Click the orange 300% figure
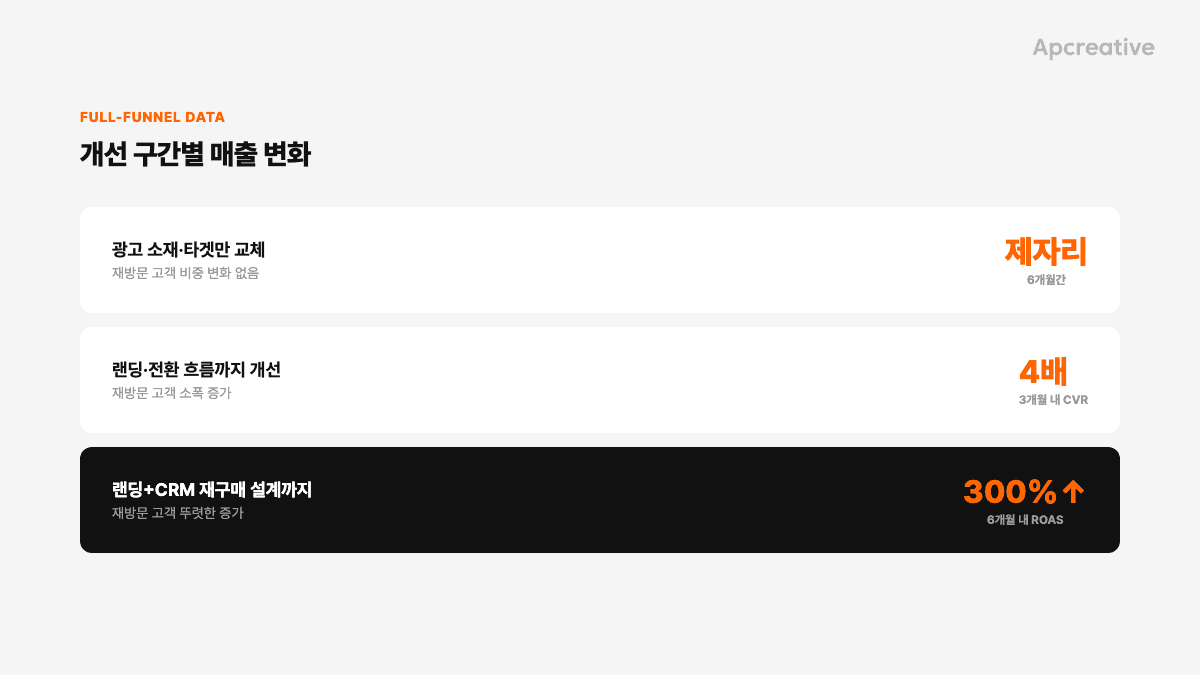This screenshot has width=1200, height=675. pos(1010,491)
